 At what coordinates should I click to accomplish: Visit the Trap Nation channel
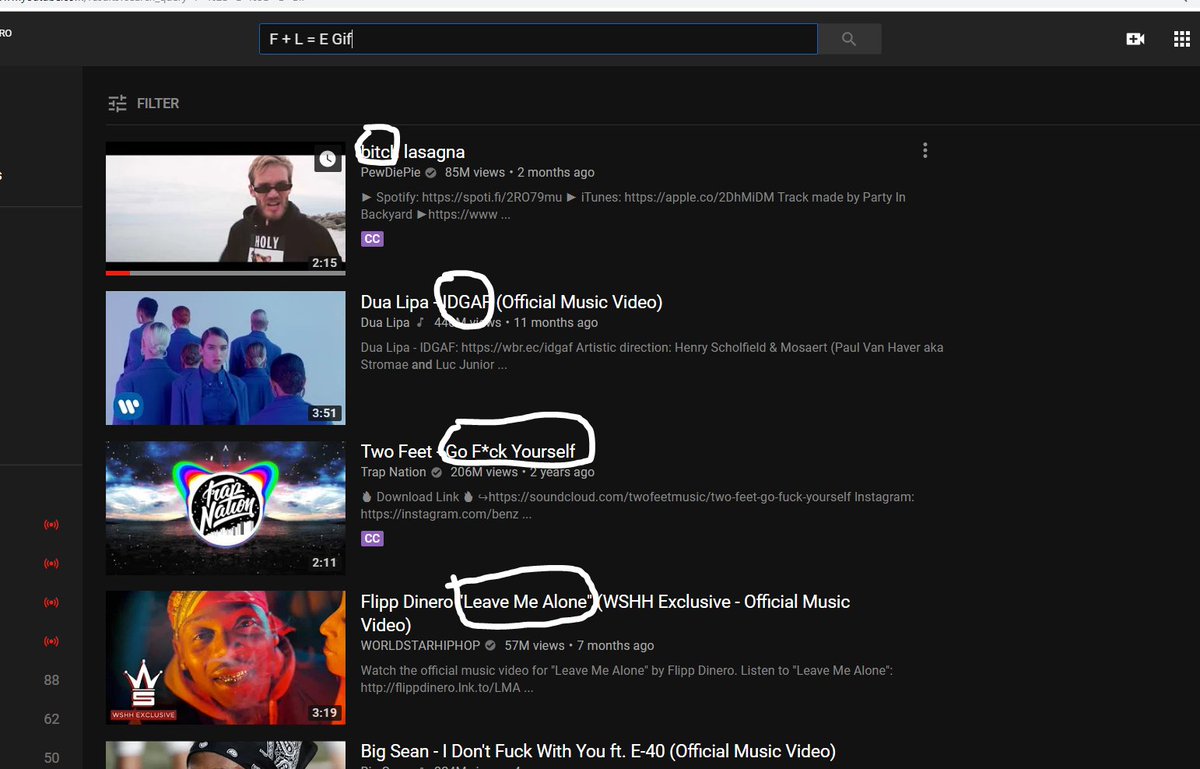(x=394, y=472)
